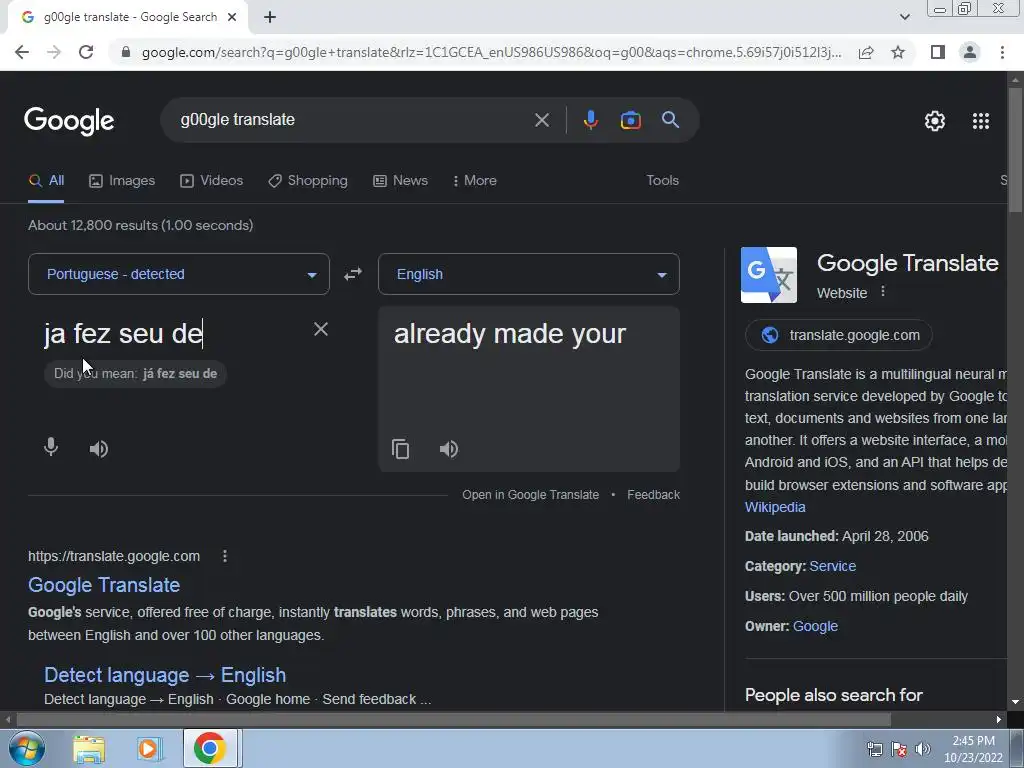Open the site info lock icon

coord(126,52)
